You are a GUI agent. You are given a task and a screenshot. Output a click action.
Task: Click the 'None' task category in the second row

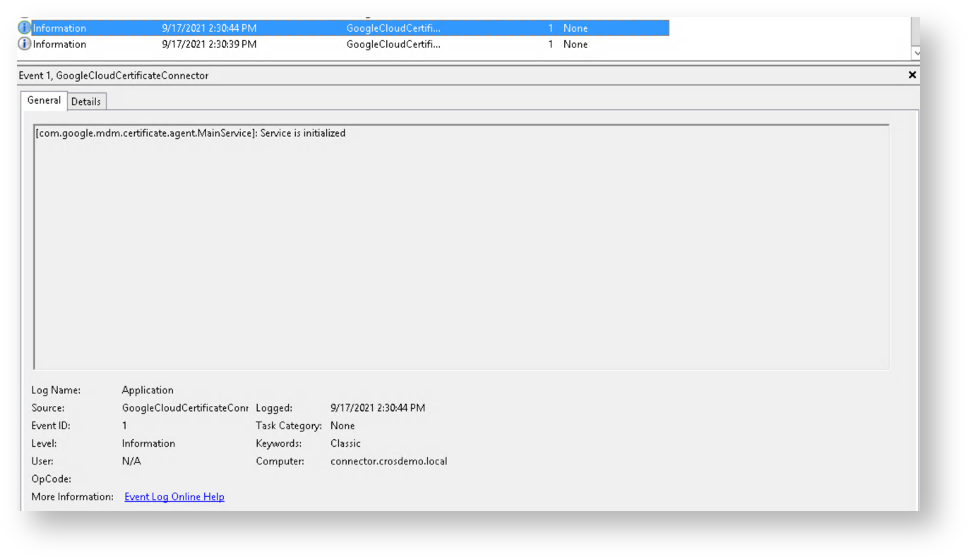[x=575, y=44]
